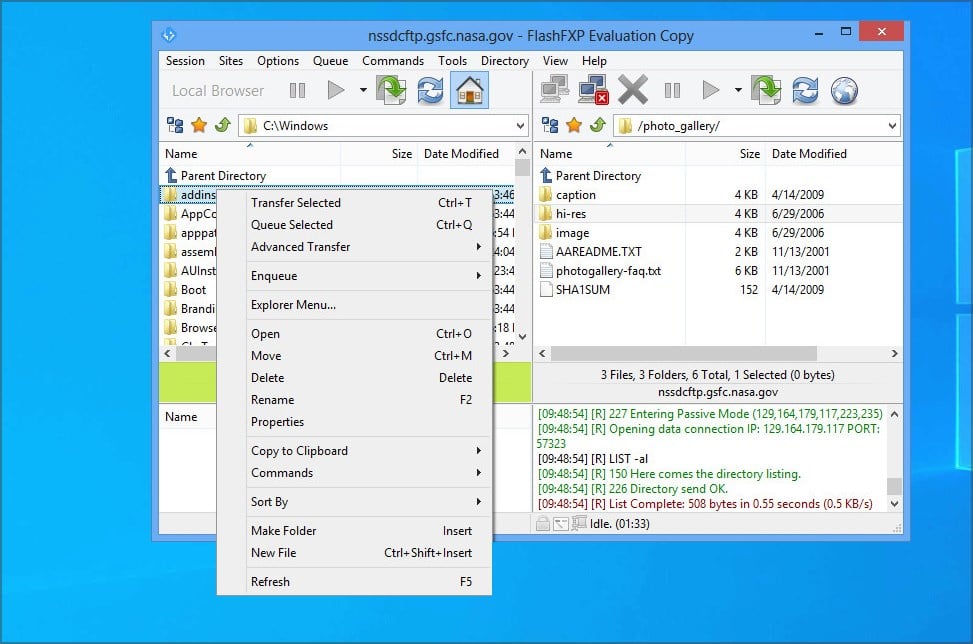Open the Help menu
Viewport: 973px width, 644px height.
[x=594, y=61]
